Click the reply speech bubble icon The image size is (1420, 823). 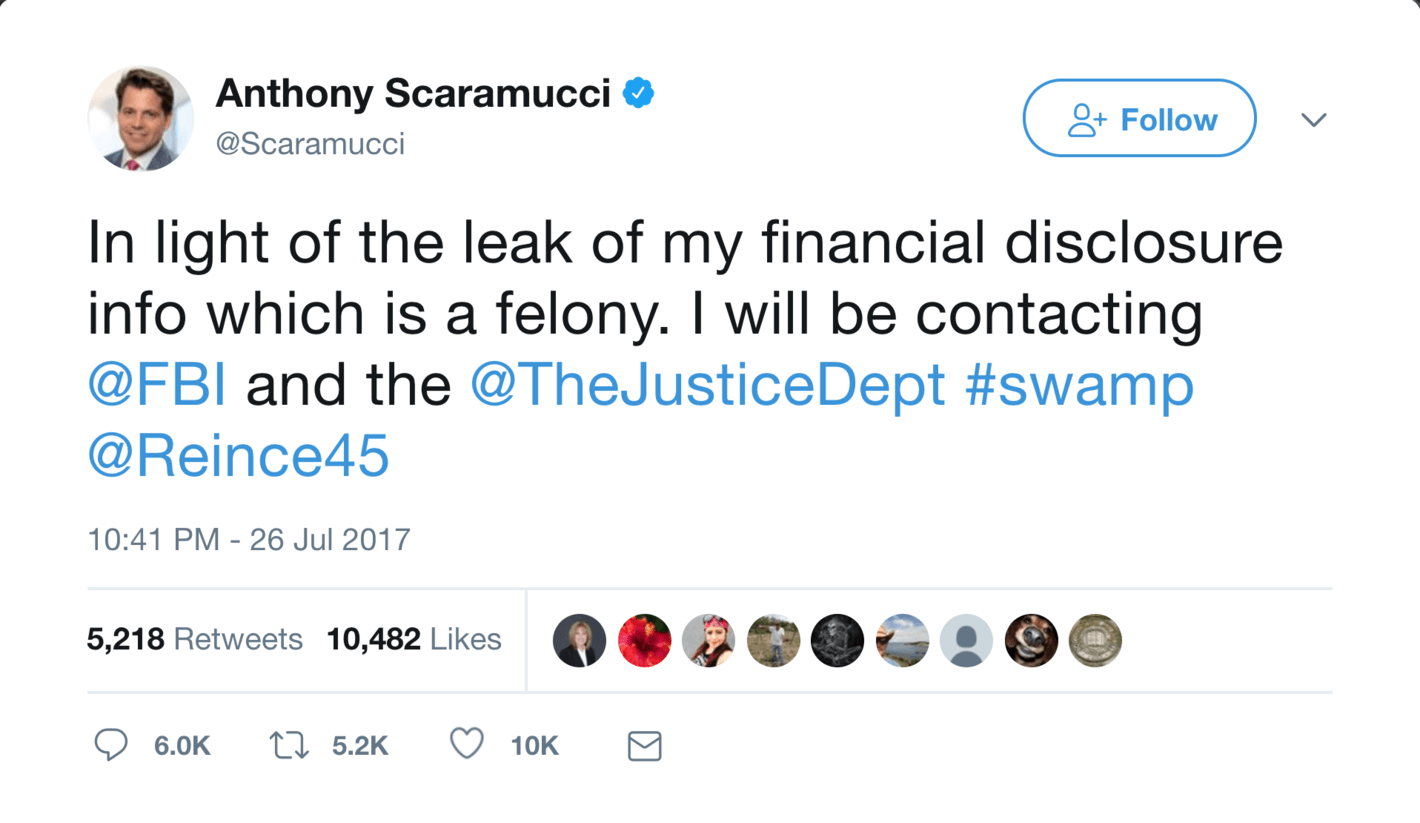pyautogui.click(x=111, y=745)
